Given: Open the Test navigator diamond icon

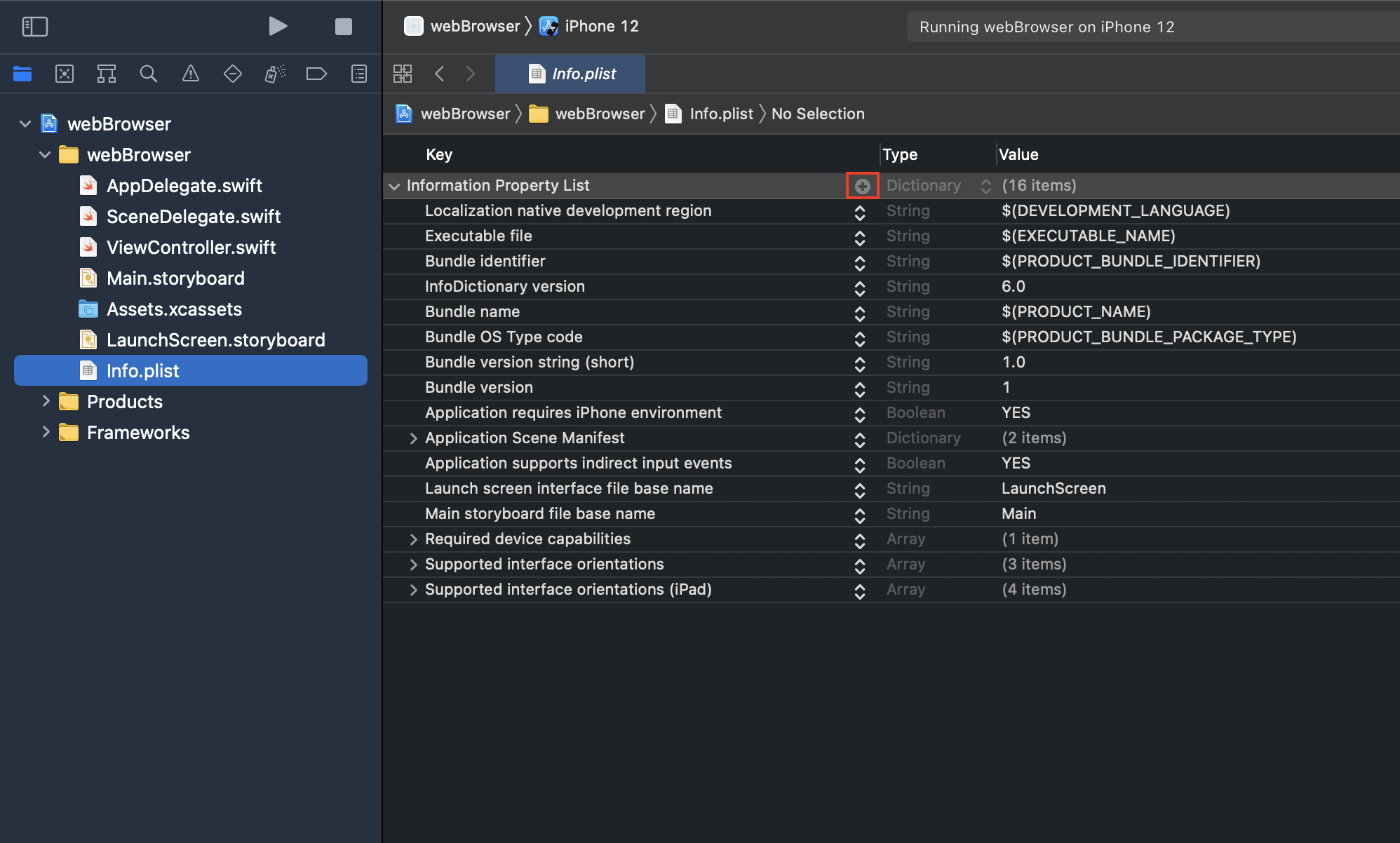Looking at the screenshot, I should pos(233,74).
